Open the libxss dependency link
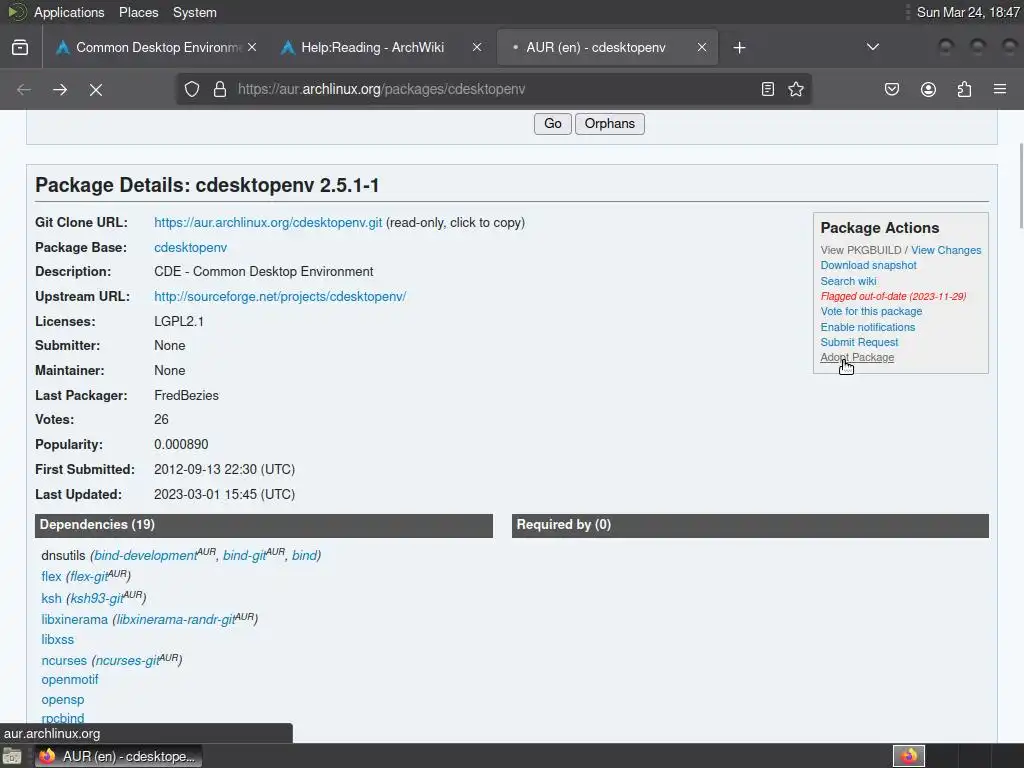The width and height of the screenshot is (1024, 768). (x=57, y=640)
